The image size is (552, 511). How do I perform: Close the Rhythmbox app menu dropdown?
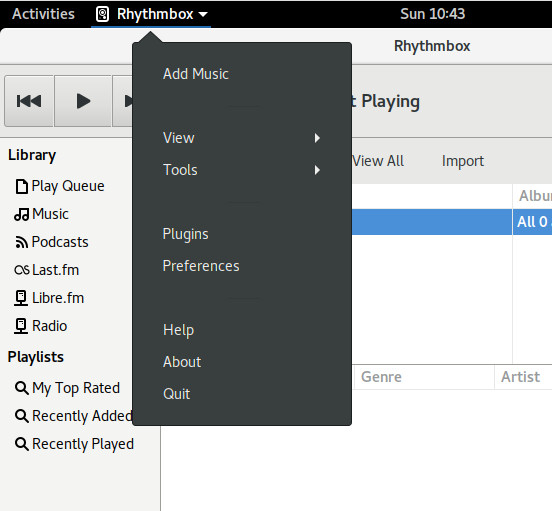pyautogui.click(x=151, y=14)
